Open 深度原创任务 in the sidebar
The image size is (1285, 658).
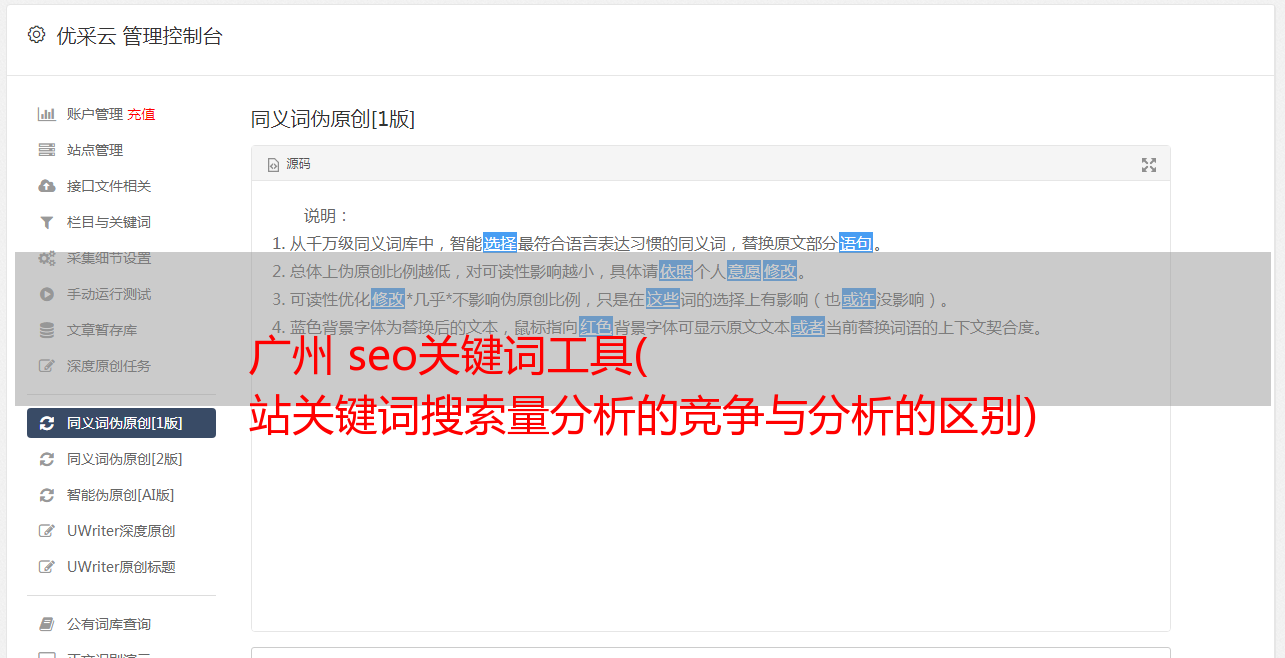[121, 366]
